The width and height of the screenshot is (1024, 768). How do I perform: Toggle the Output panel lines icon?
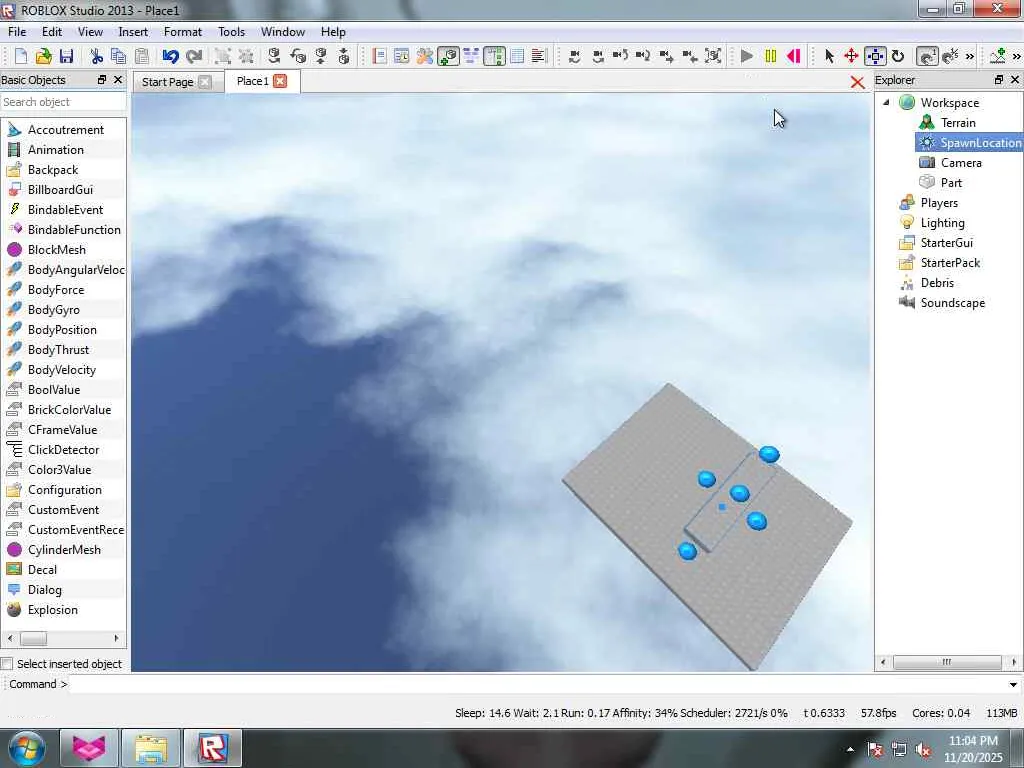click(x=539, y=56)
